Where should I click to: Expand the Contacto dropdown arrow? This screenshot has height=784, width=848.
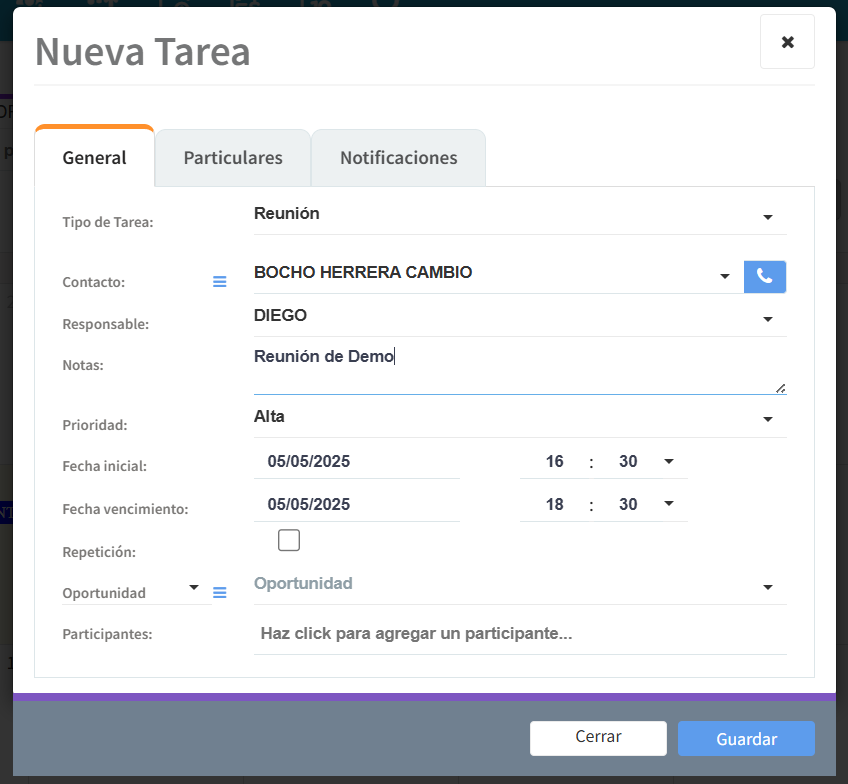(x=724, y=277)
